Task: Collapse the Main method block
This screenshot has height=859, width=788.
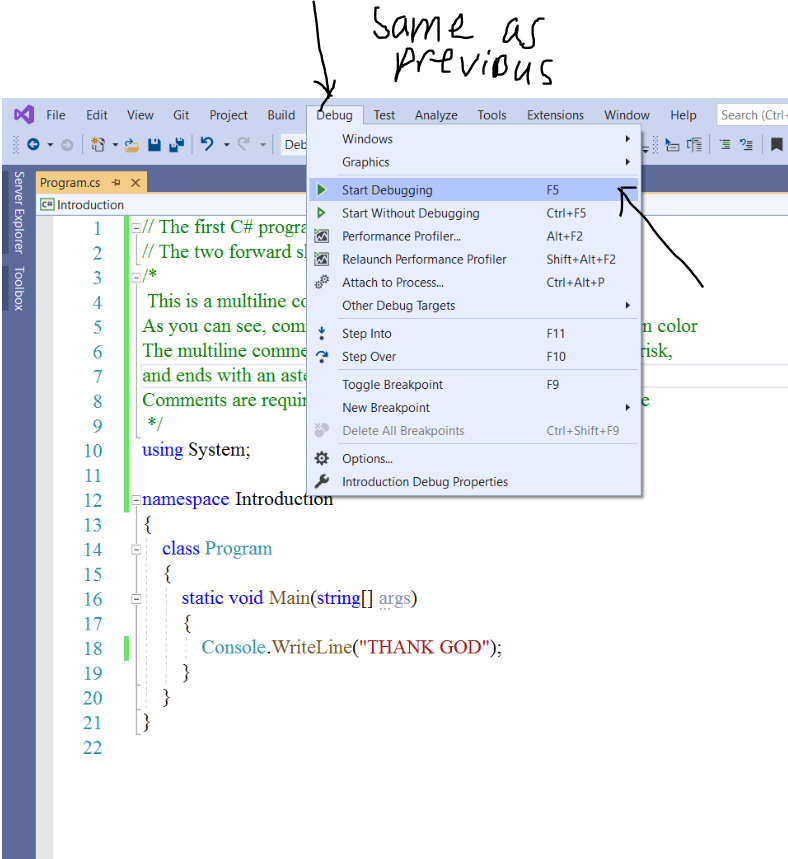Action: pos(136,599)
